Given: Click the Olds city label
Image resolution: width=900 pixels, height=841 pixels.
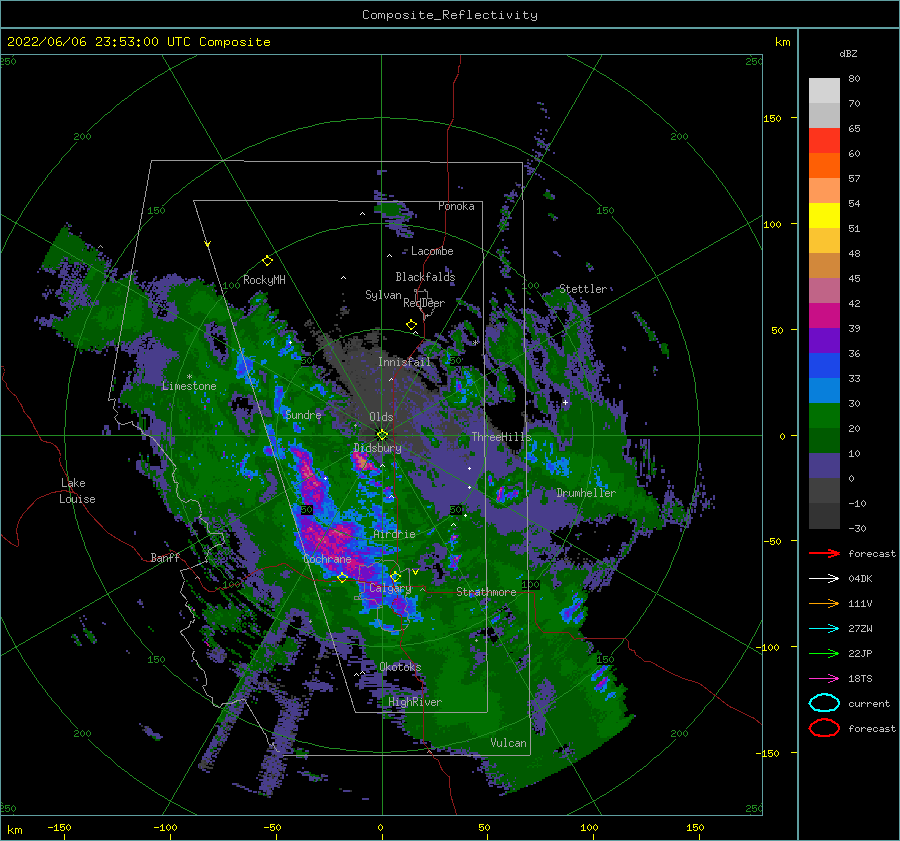Looking at the screenshot, I should pyautogui.click(x=381, y=417).
